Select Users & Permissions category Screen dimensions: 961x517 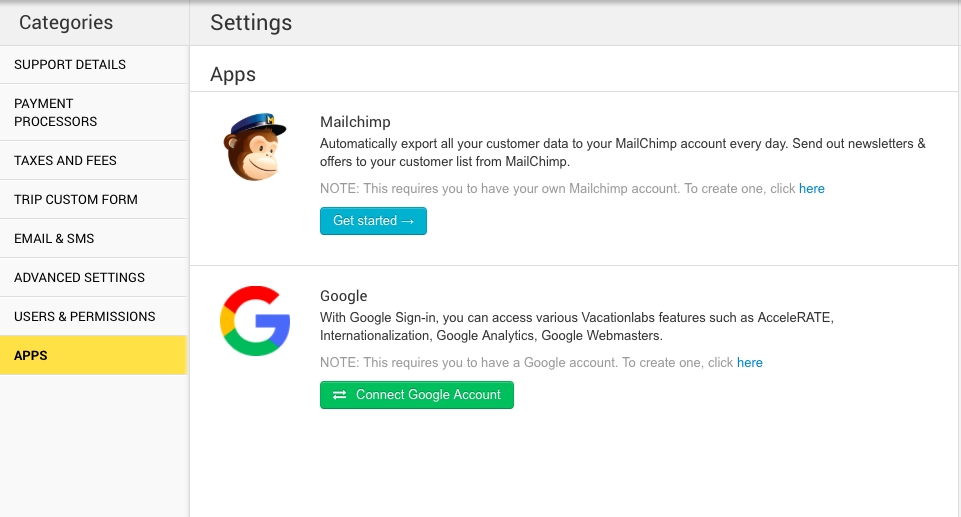(x=85, y=317)
